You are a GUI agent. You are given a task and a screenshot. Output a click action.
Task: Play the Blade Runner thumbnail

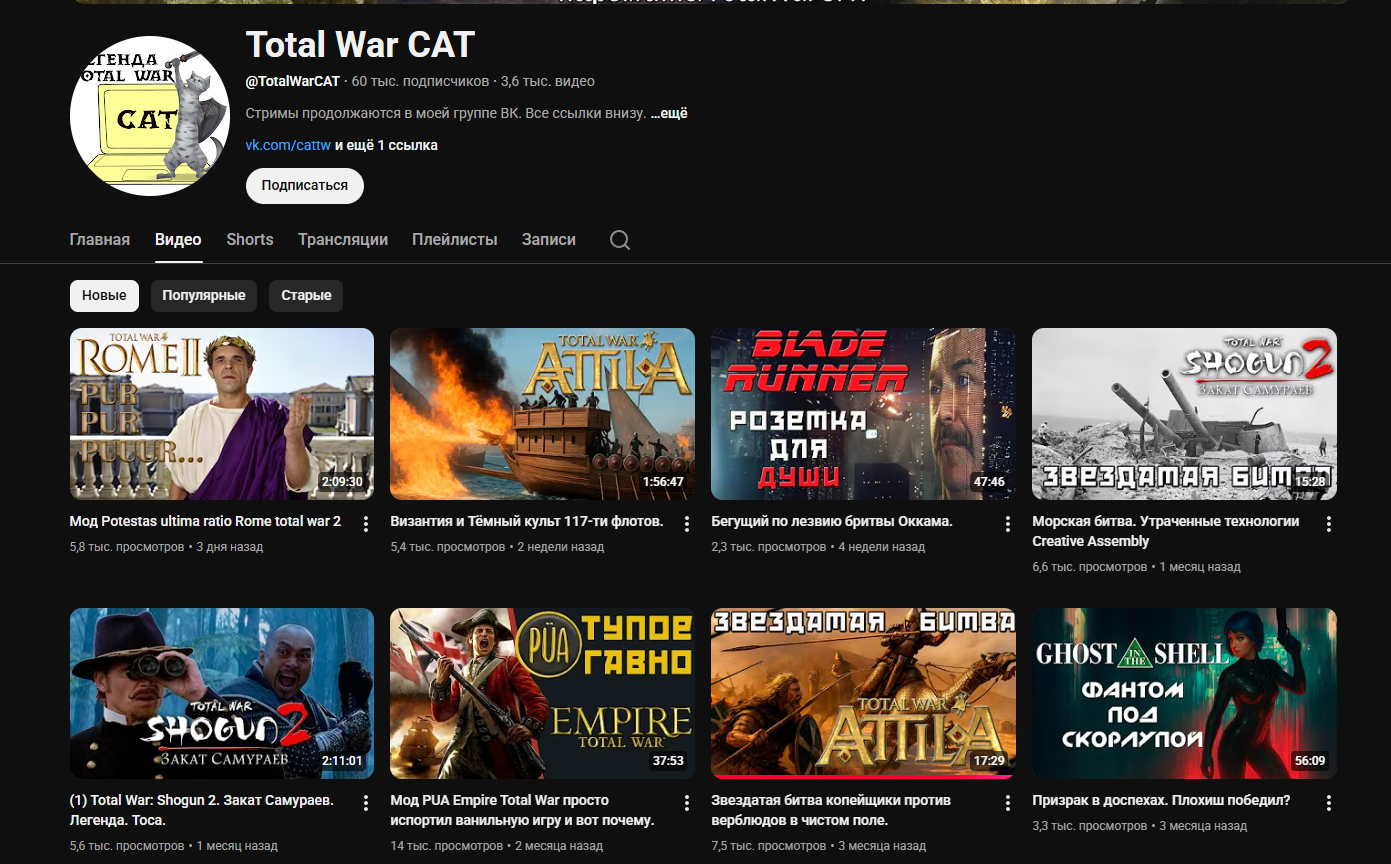coord(863,414)
